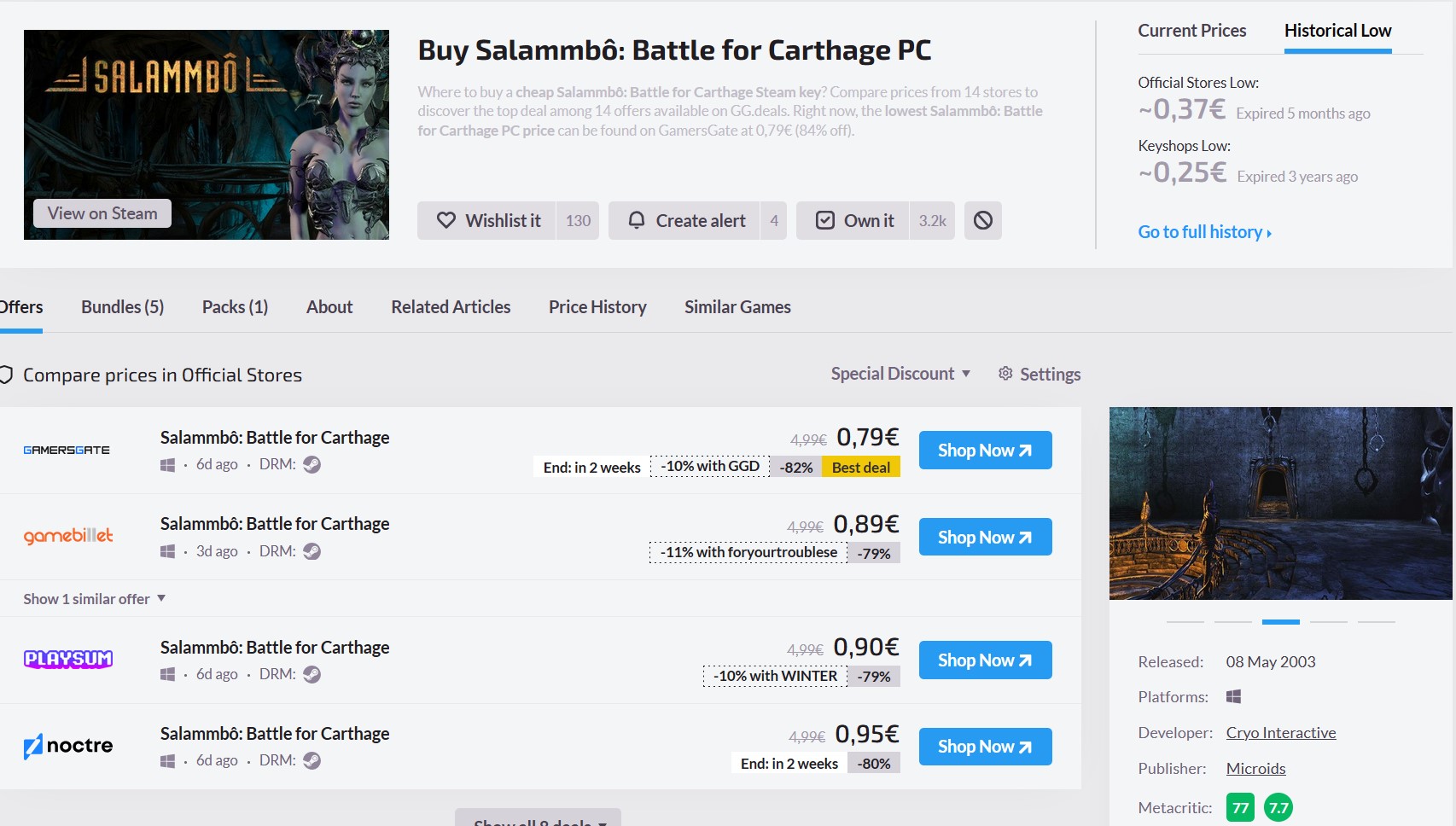Click the gamebillet store logo
Viewport: 1456px width, 826px height.
tap(68, 536)
